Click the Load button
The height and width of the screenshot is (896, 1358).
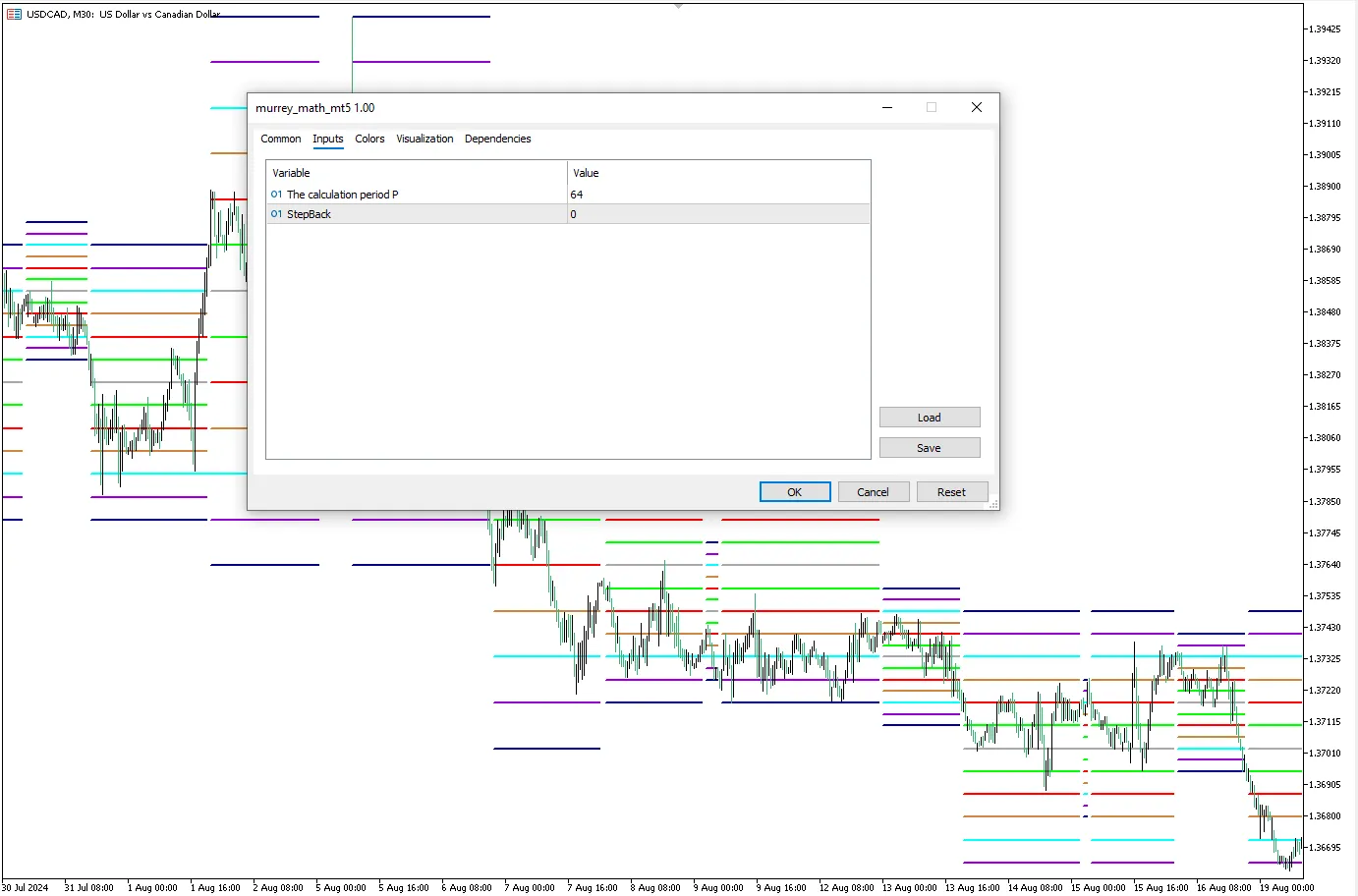(x=929, y=418)
